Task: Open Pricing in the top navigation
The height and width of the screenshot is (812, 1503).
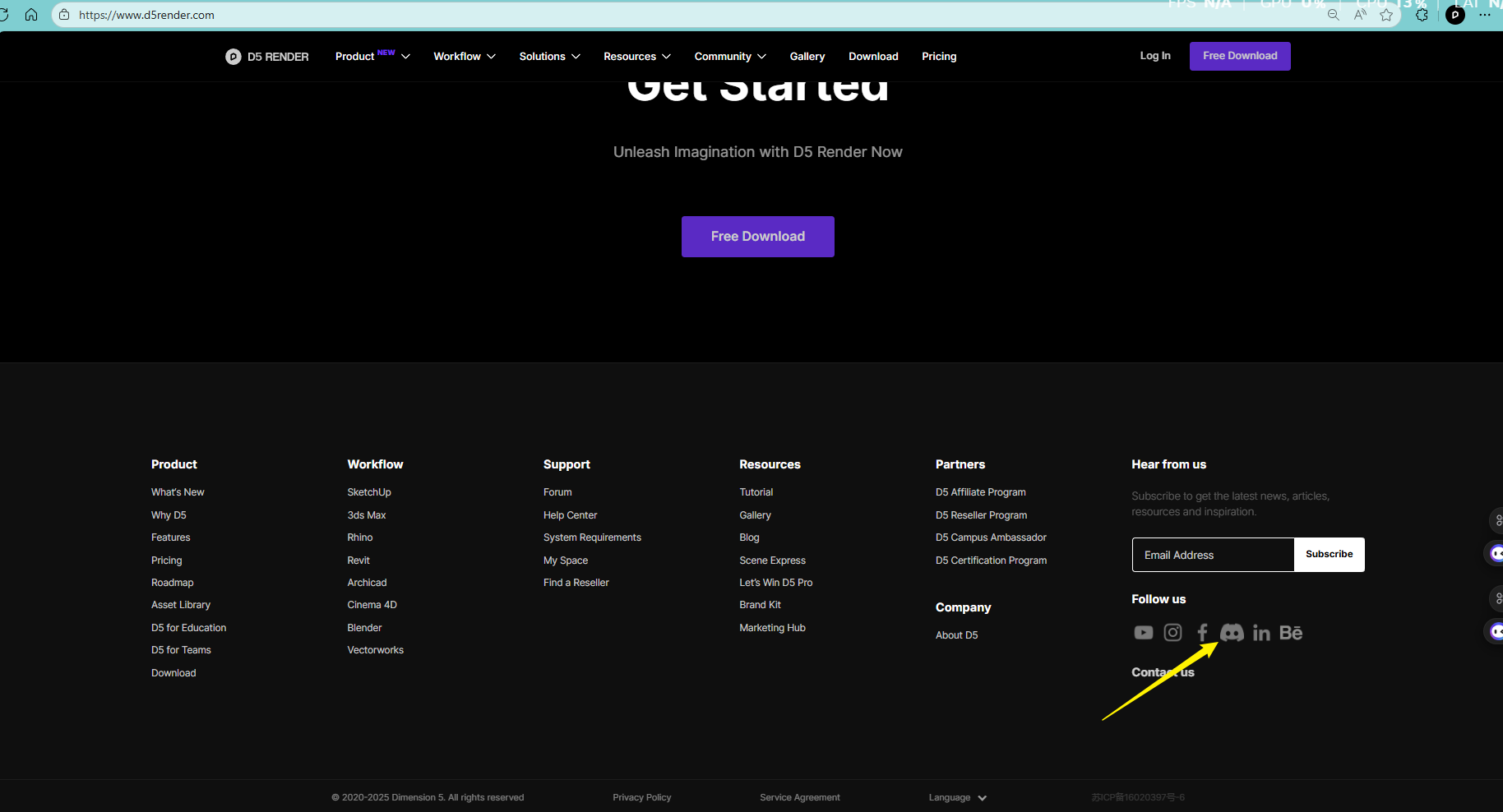Action: 939,57
